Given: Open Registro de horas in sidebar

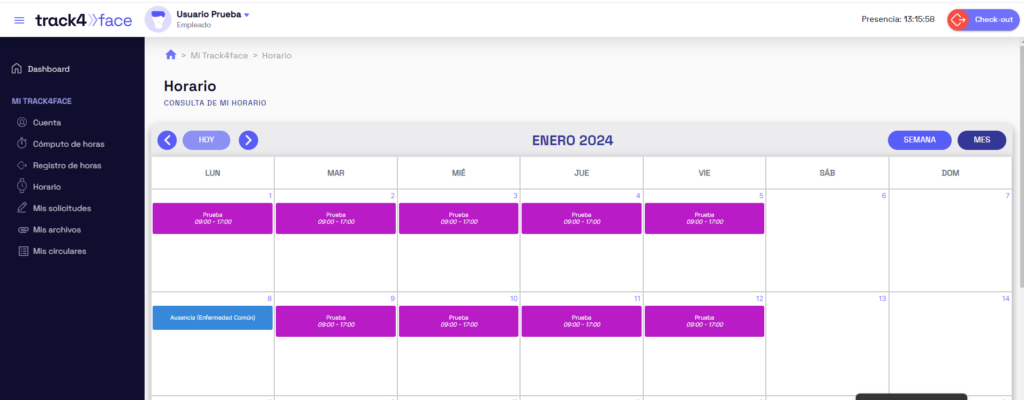Looking at the screenshot, I should 66,165.
